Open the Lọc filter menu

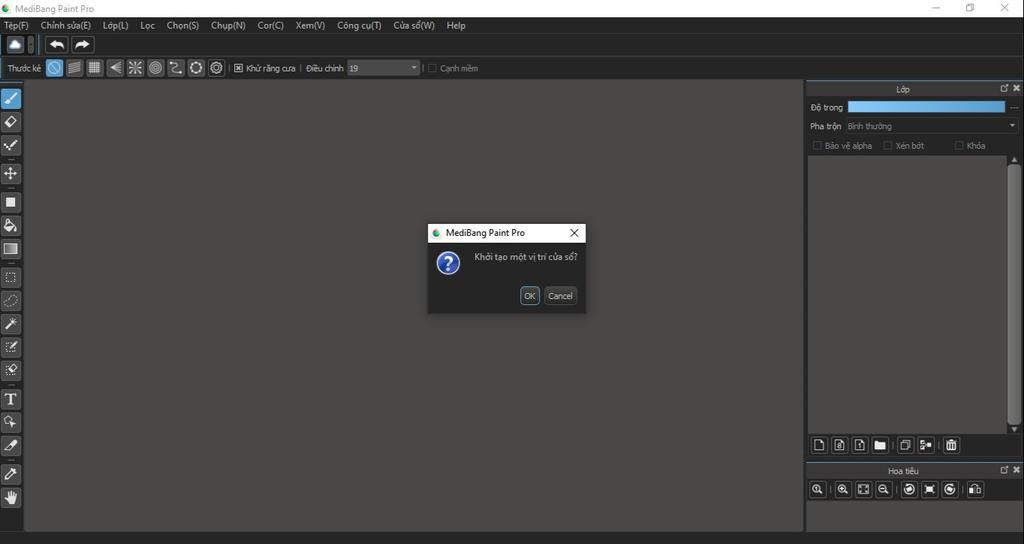tap(148, 25)
